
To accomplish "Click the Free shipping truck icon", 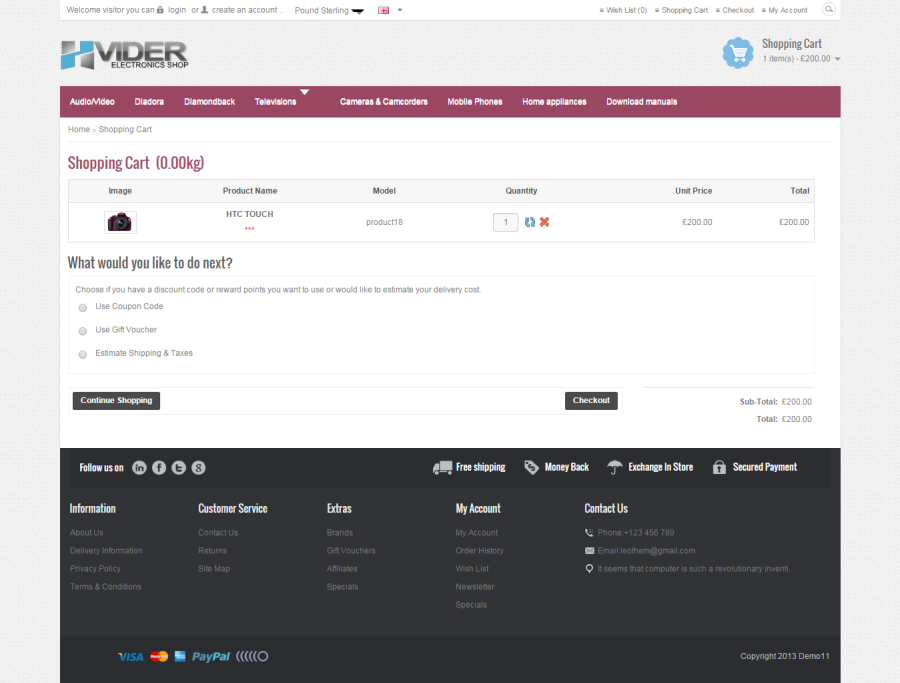I will [x=442, y=468].
